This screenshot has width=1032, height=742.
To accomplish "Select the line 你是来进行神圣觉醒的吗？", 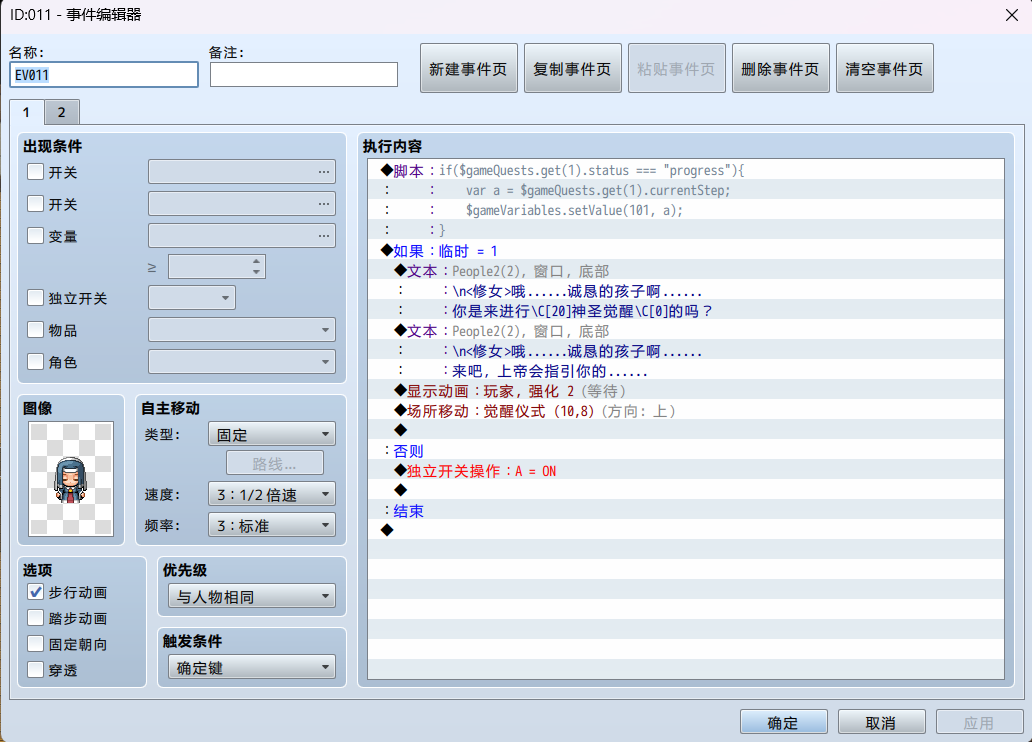I will pos(686,311).
